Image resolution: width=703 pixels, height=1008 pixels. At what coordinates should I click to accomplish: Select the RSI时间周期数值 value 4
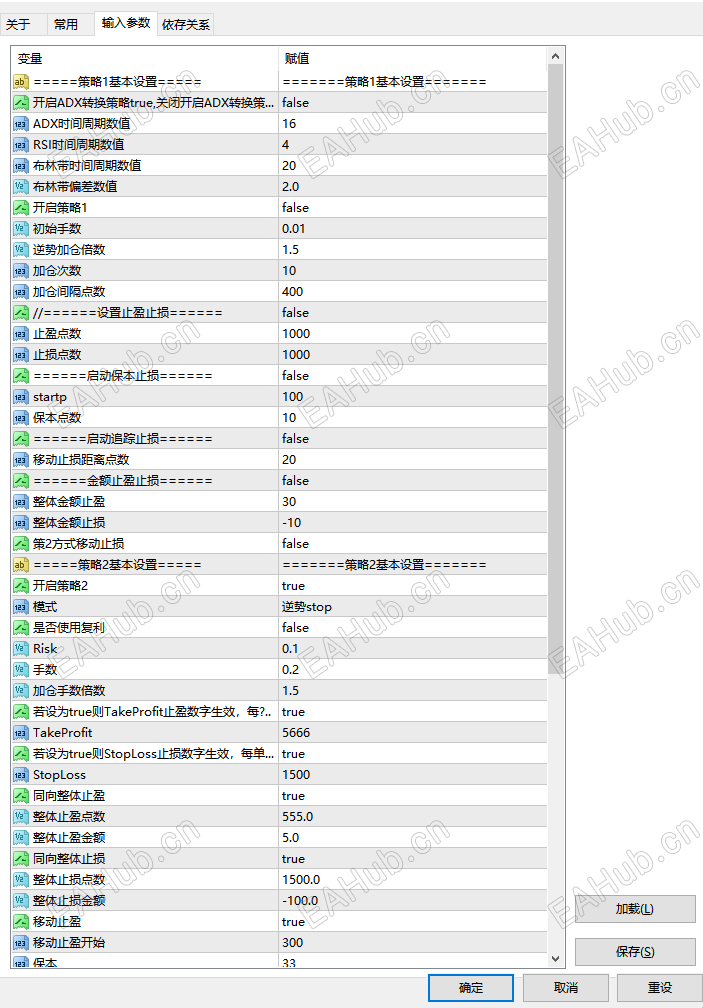point(413,145)
